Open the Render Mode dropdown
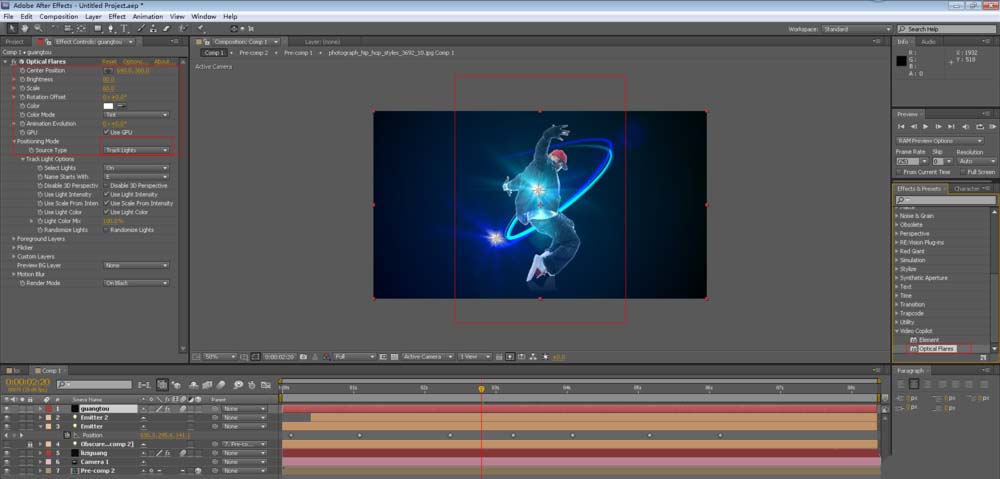This screenshot has width=1000, height=479. coord(136,283)
